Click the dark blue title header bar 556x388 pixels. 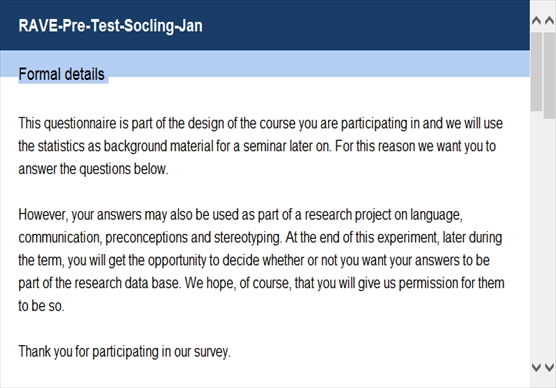[265, 25]
